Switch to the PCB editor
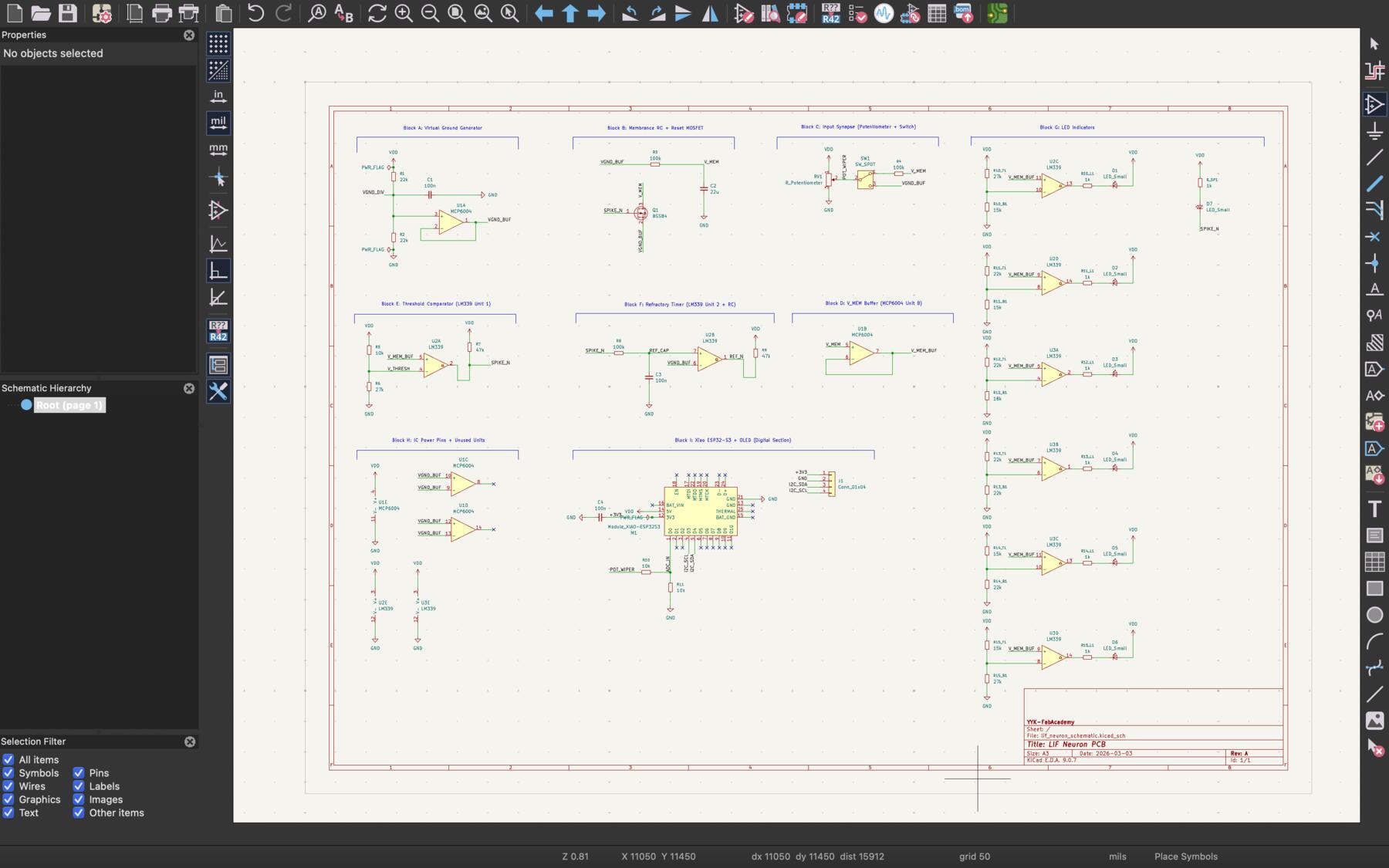 click(995, 13)
